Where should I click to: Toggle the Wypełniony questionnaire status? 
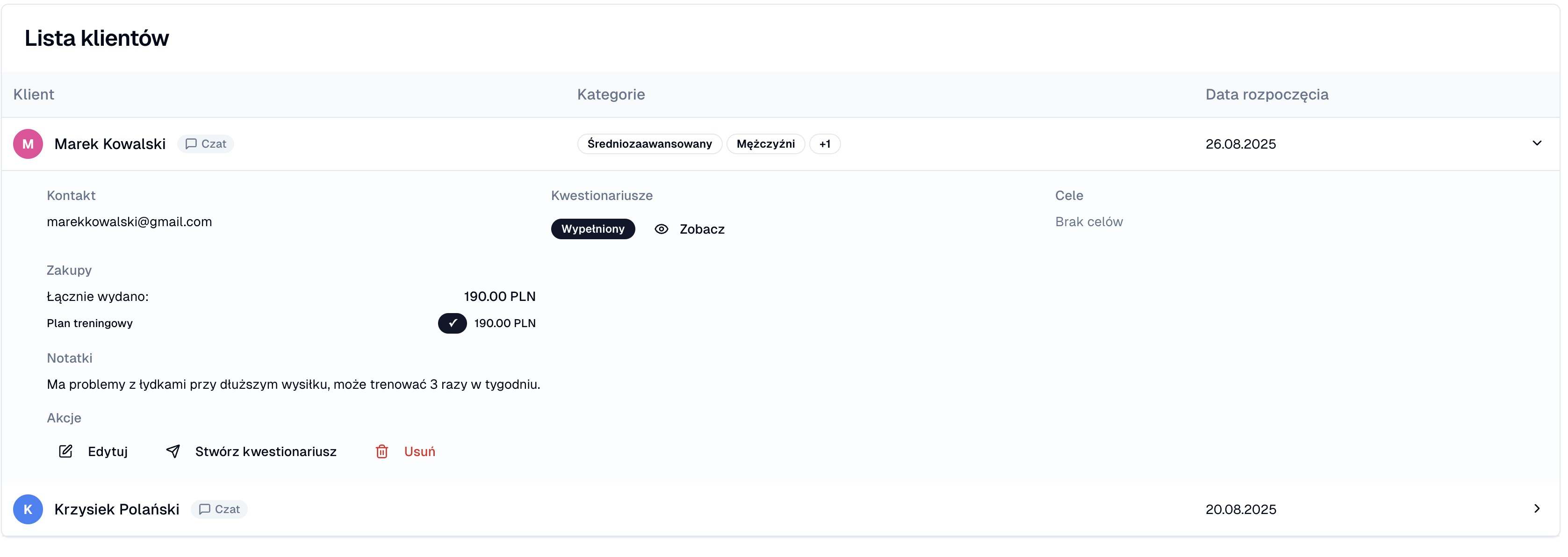(593, 229)
